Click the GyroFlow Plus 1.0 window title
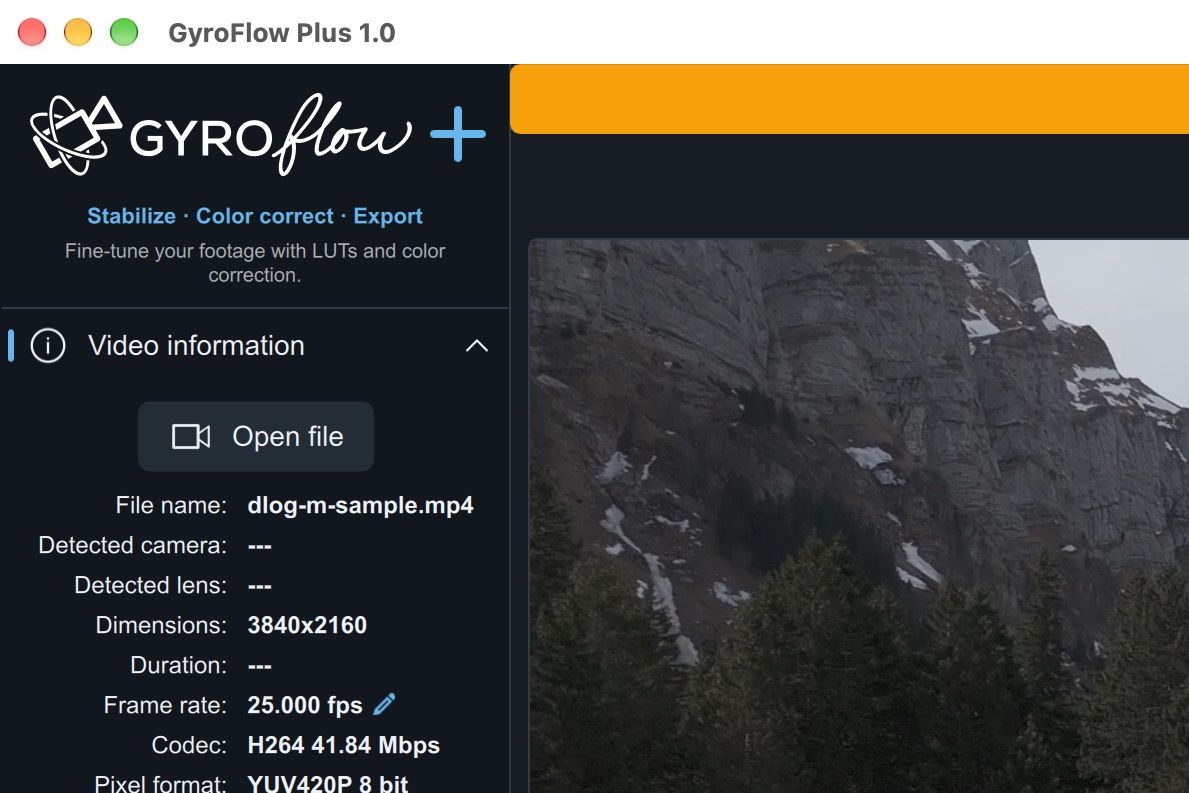This screenshot has height=793, width=1189. pos(282,33)
